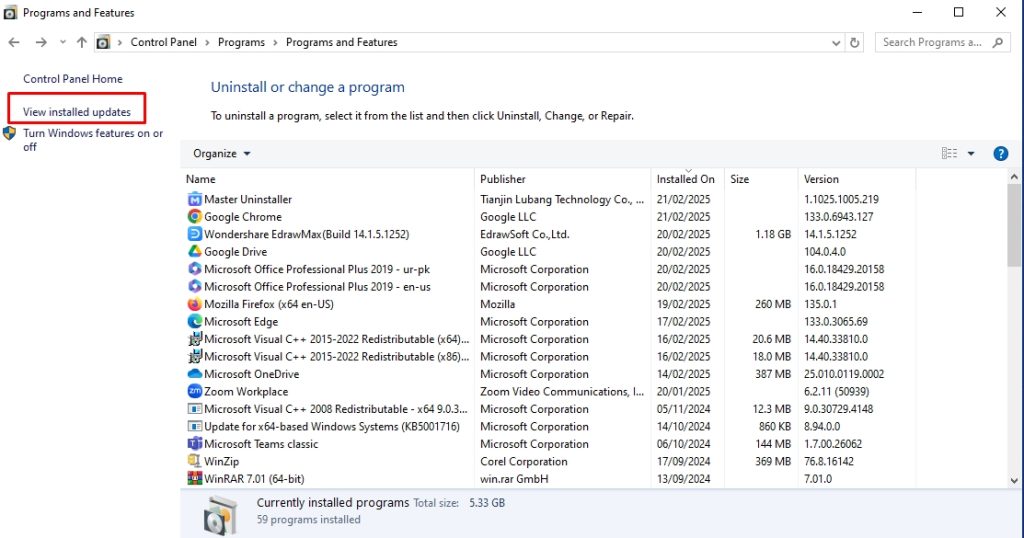This screenshot has height=538, width=1024.
Task: Click the address bar location icon
Action: 103,42
